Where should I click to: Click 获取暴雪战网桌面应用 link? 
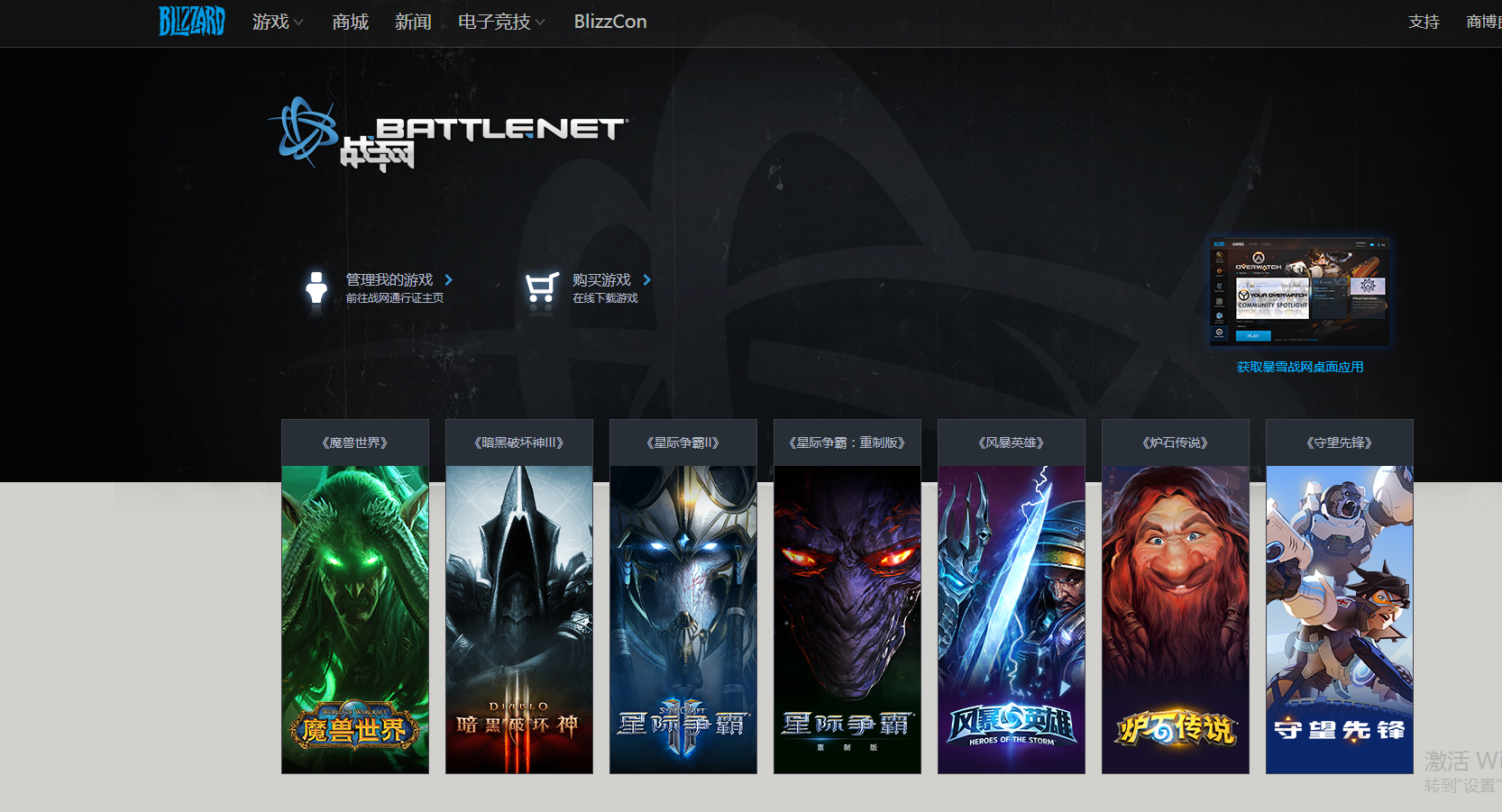coord(1300,367)
